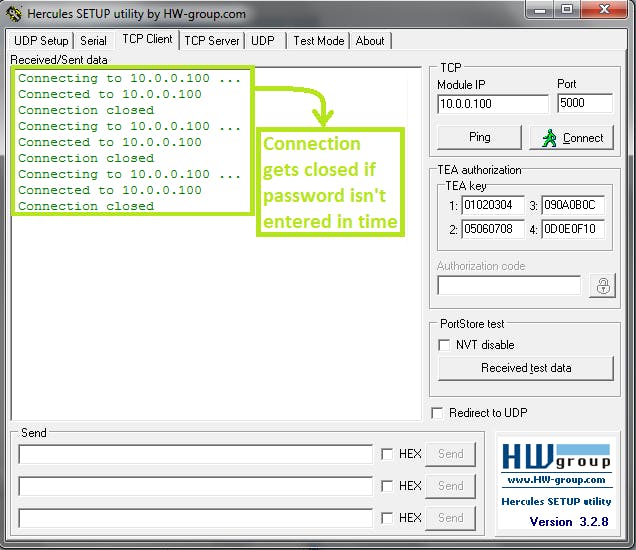Click the padlock authorization code button
636x550 pixels.
point(603,286)
